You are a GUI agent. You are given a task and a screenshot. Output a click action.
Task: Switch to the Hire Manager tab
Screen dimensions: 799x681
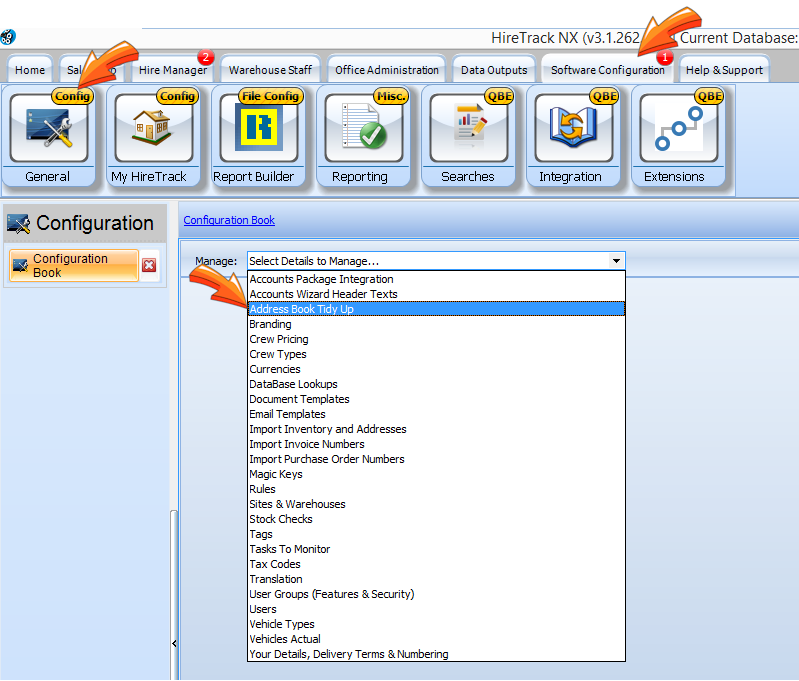(173, 70)
